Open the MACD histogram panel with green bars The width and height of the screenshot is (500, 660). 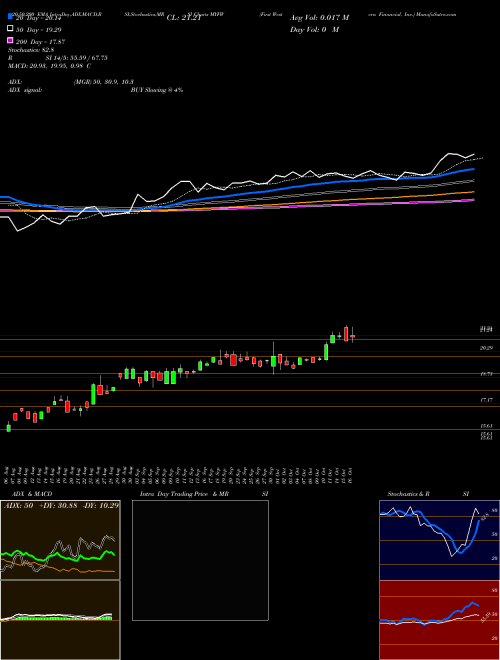[x=60, y=620]
